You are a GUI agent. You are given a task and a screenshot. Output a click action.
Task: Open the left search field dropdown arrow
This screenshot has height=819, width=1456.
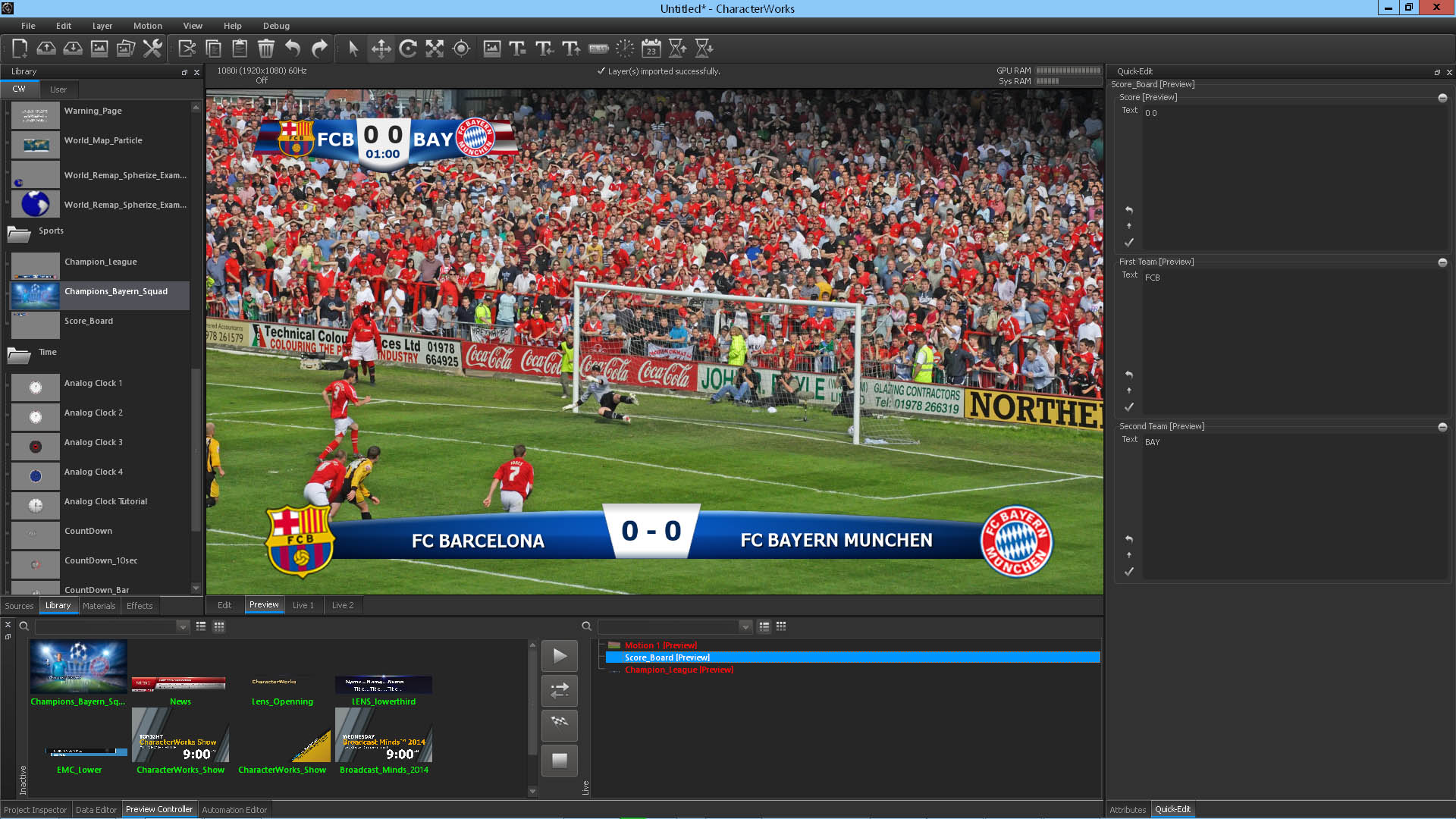tap(183, 626)
